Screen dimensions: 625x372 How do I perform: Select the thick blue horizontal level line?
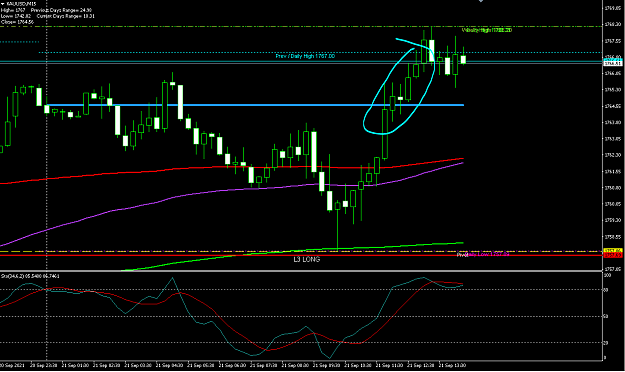pos(255,105)
